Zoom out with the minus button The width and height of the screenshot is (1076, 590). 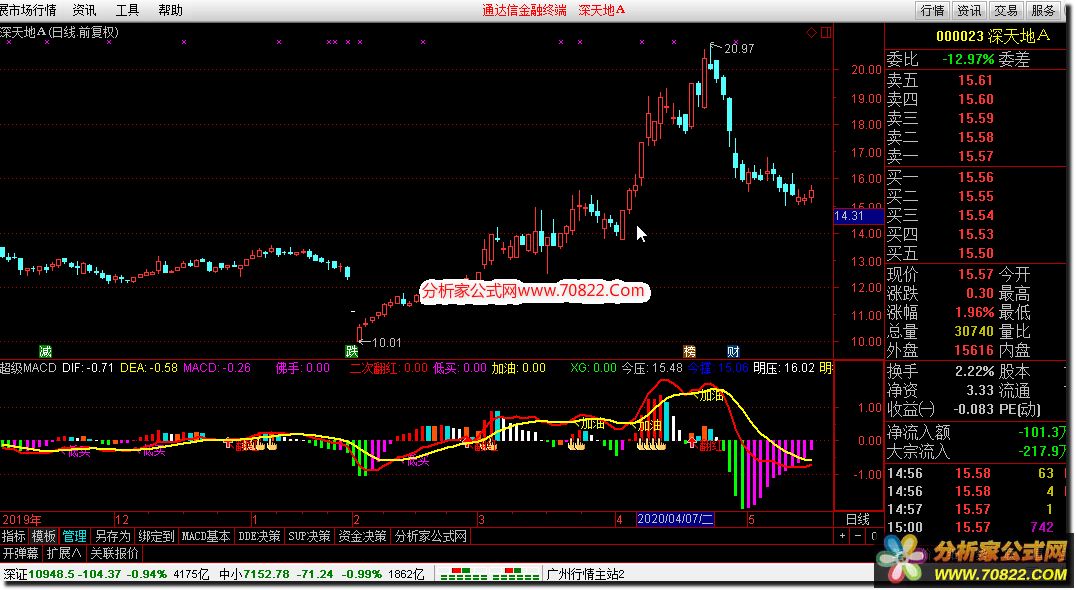point(858,536)
